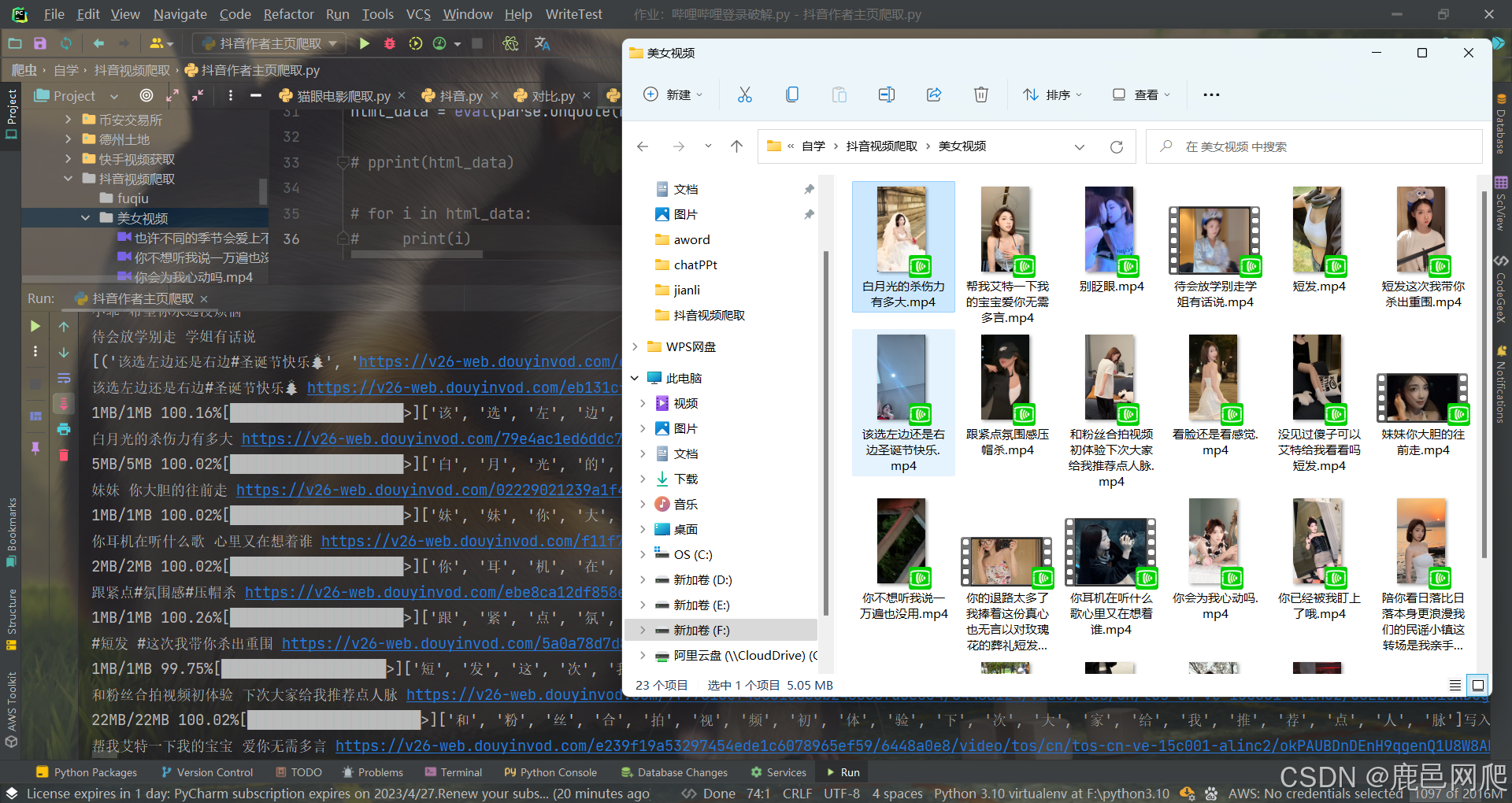The width and height of the screenshot is (1512, 803).
Task: Click Run with Coverage icon in PyCharm toolbar
Action: (x=416, y=43)
